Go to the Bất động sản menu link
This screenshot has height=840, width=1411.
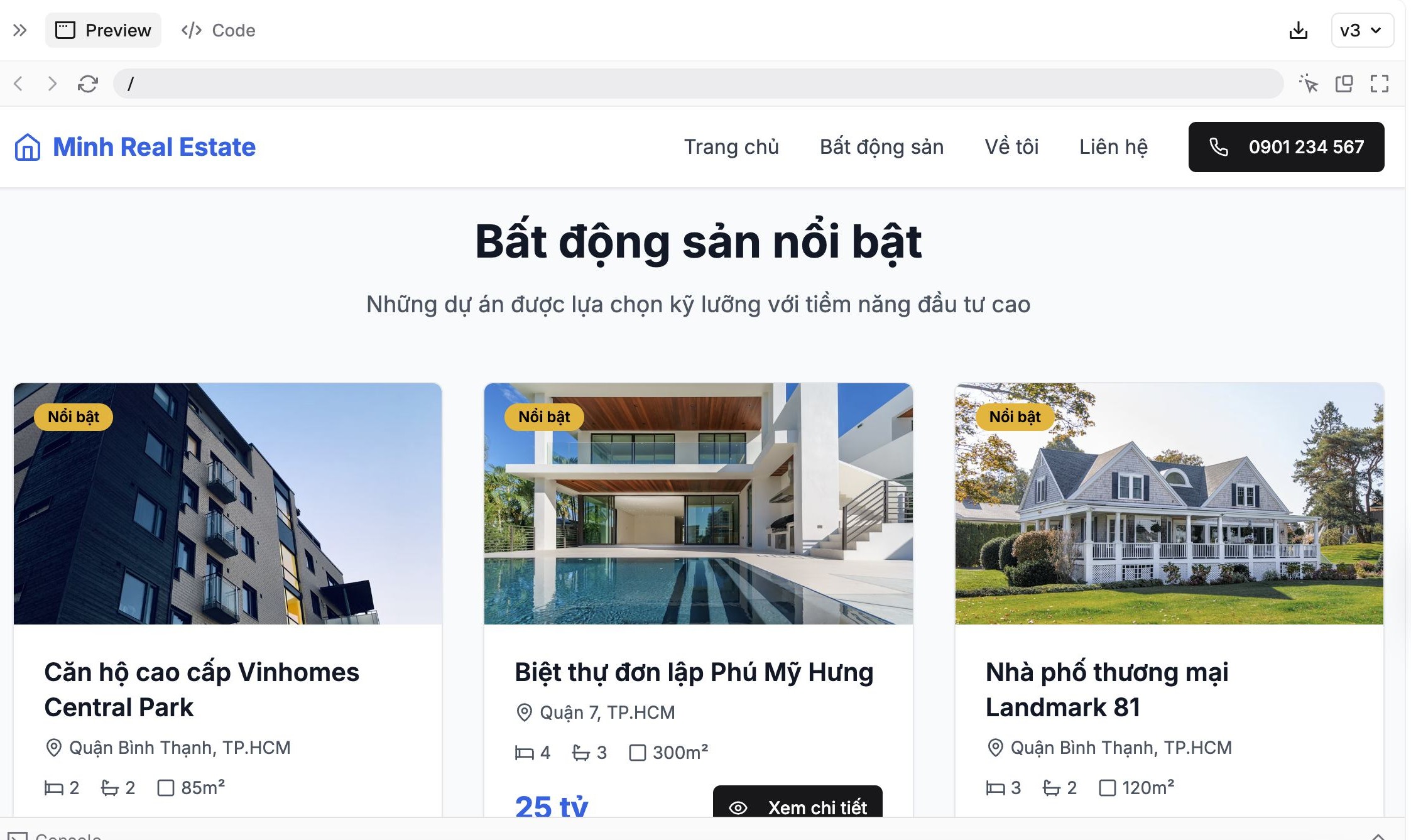pos(881,147)
